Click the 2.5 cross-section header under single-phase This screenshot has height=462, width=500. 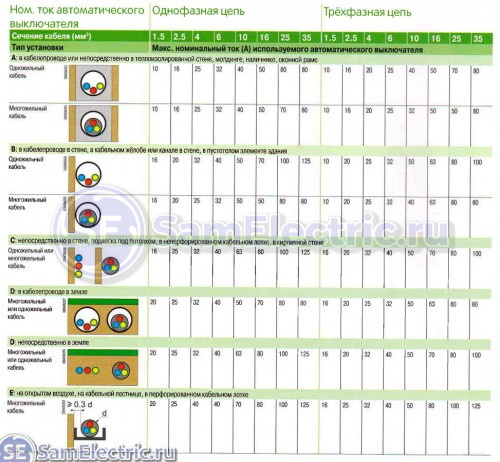coord(179,37)
